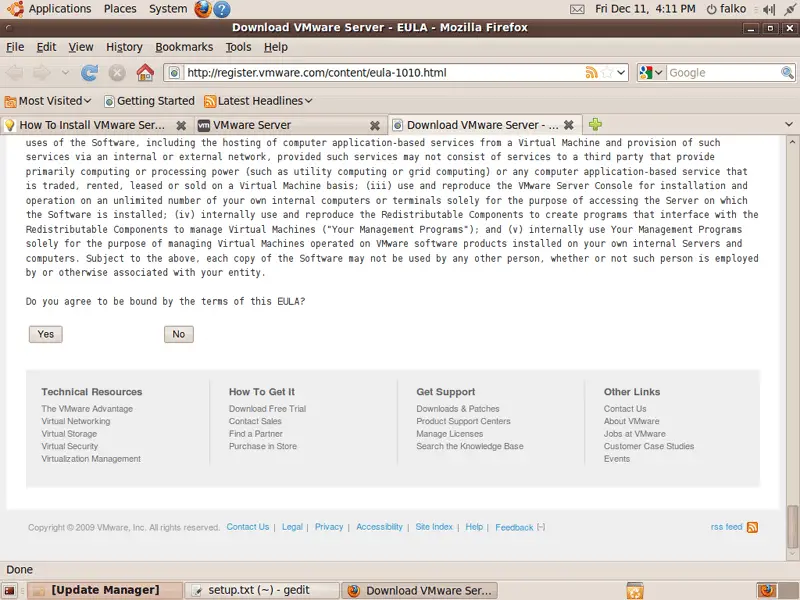Click the Feedback footer link

pyautogui.click(x=514, y=528)
